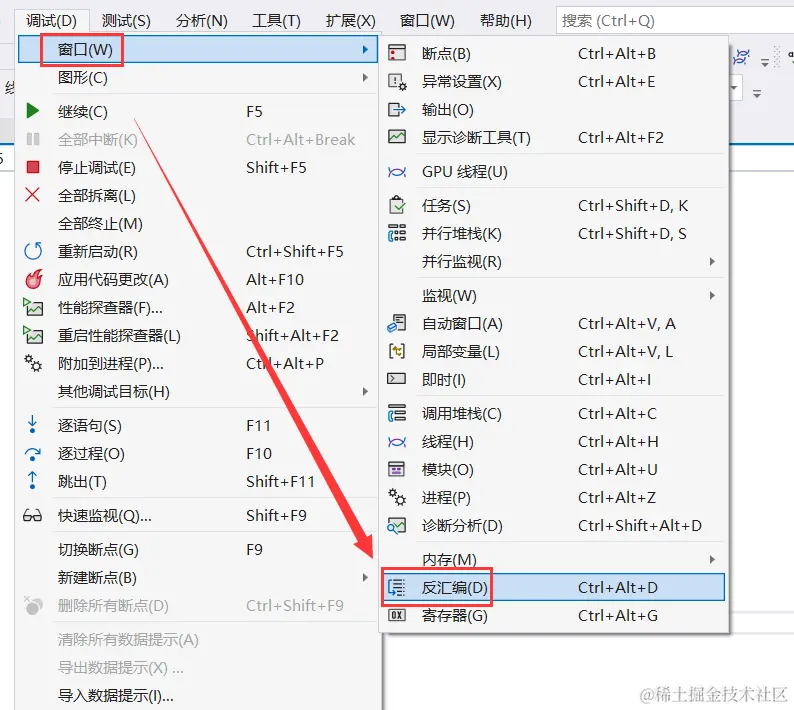Screen dimensions: 794x710
Task: Click the Continue green play icon
Action: click(33, 111)
